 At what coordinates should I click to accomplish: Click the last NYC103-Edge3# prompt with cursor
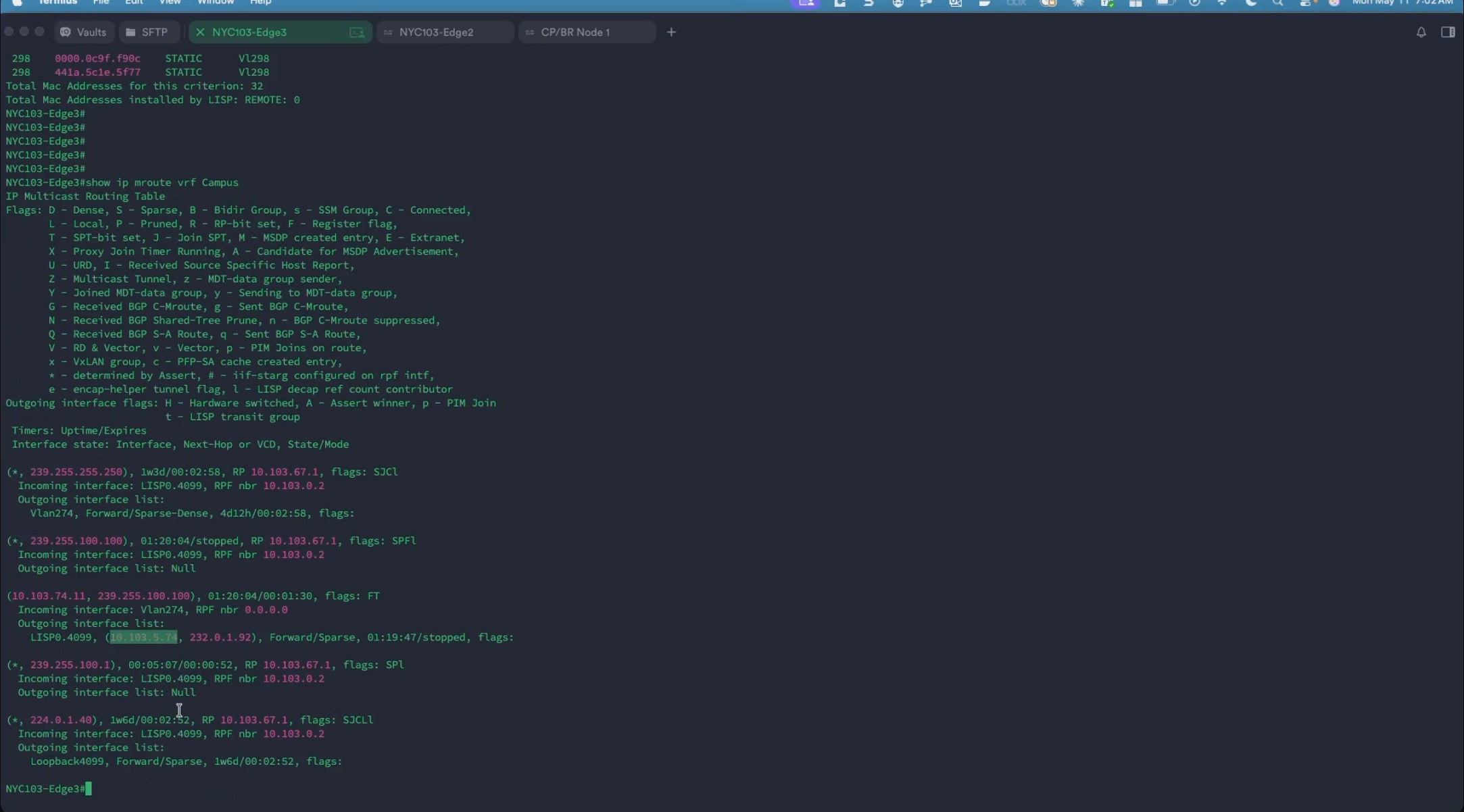point(49,788)
